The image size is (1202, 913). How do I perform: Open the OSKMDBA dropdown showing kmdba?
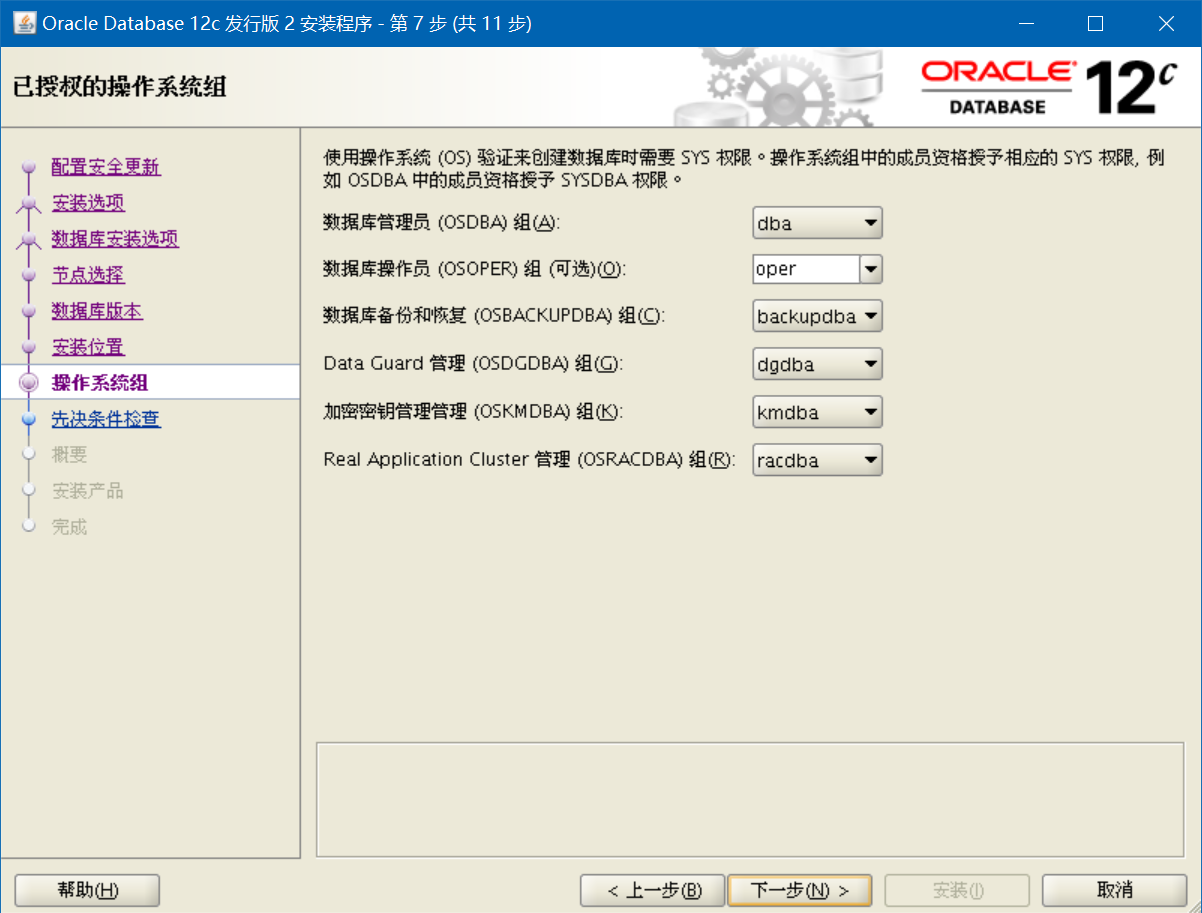(817, 411)
